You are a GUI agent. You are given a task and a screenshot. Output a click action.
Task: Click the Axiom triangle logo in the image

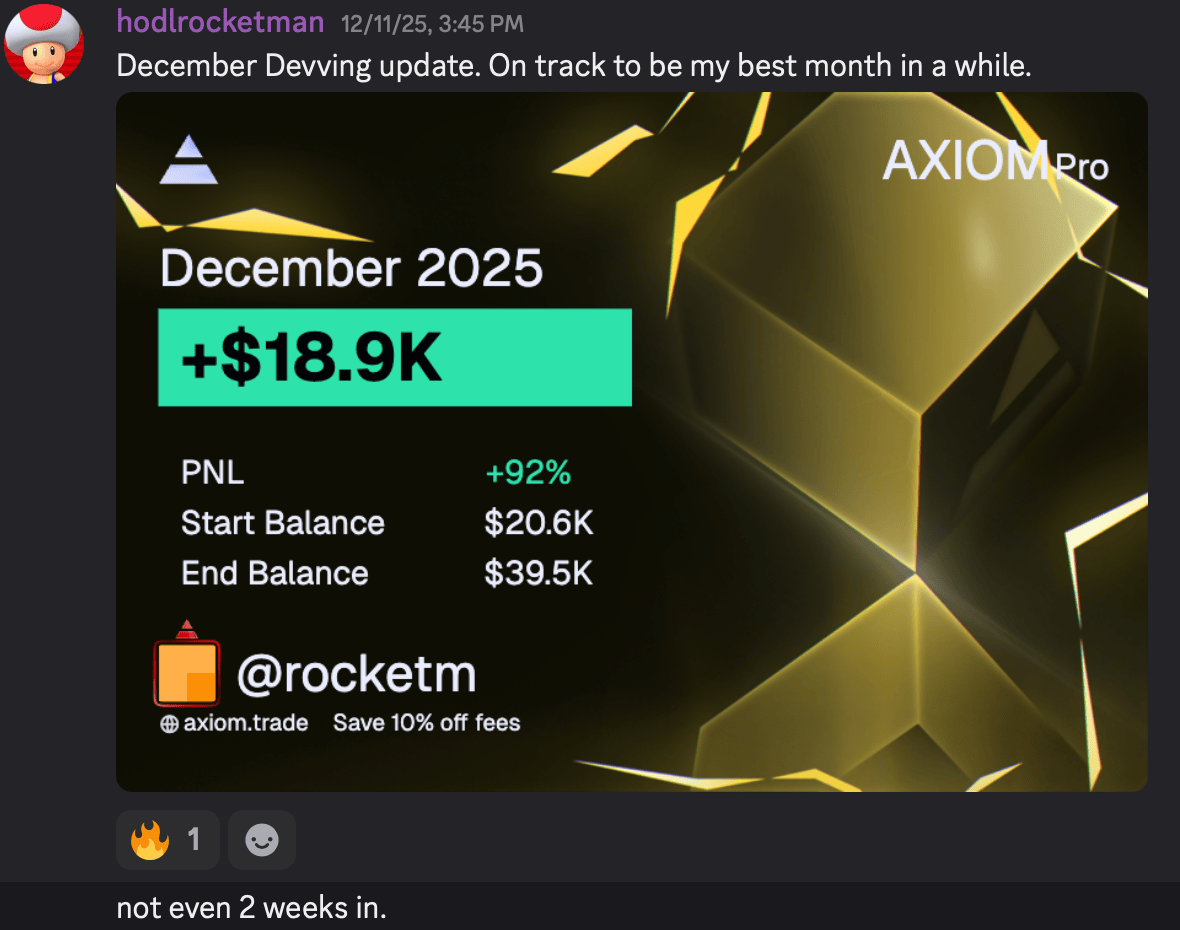click(189, 162)
